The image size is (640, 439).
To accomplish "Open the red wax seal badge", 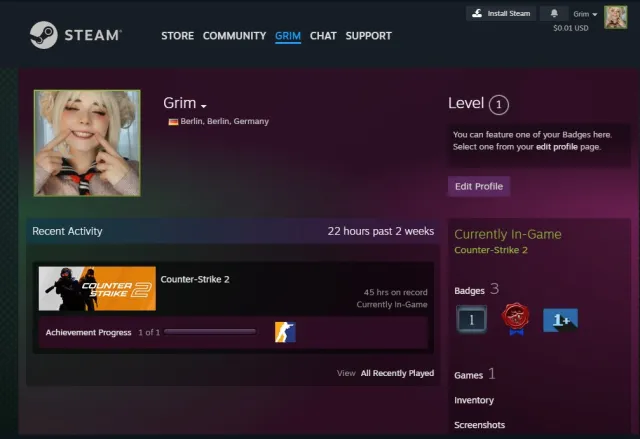I will click(x=516, y=319).
